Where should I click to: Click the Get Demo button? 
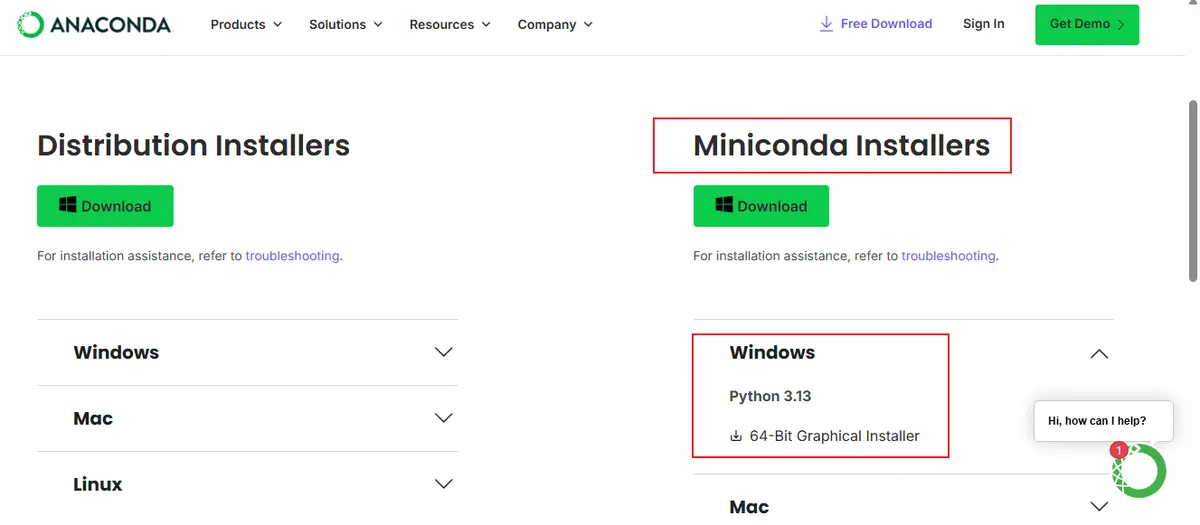(1087, 24)
